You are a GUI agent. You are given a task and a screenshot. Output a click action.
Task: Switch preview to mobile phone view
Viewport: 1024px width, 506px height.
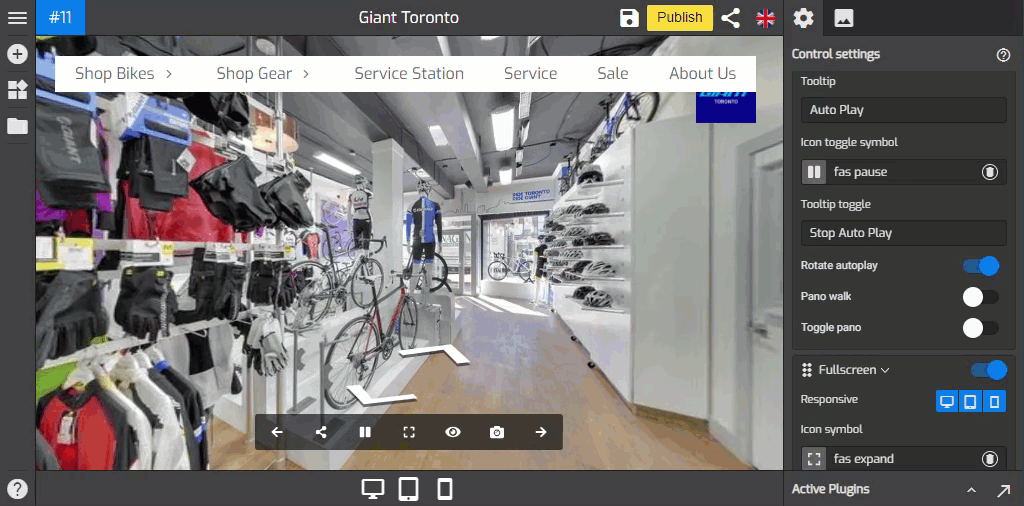click(445, 489)
